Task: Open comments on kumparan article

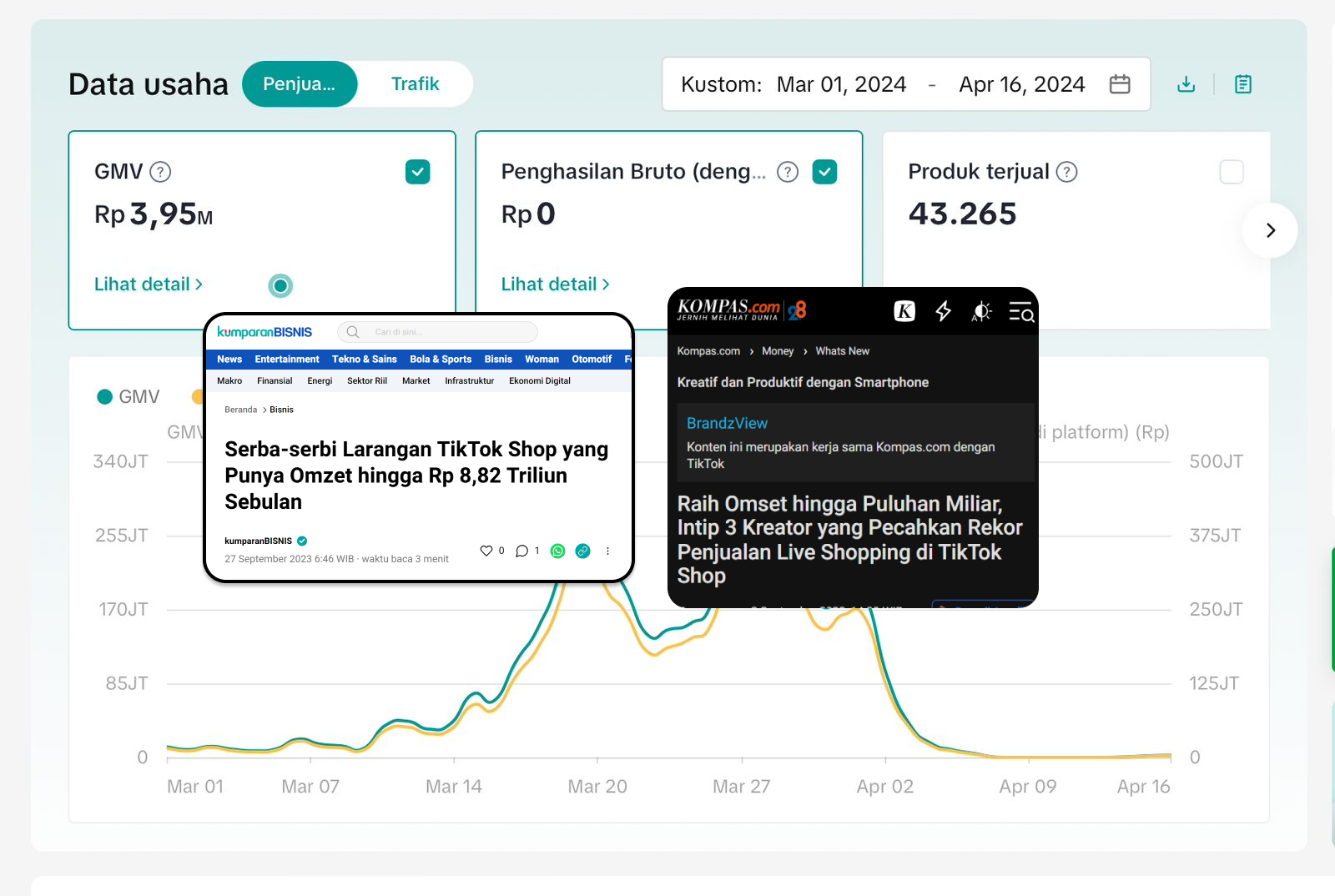Action: (x=521, y=551)
